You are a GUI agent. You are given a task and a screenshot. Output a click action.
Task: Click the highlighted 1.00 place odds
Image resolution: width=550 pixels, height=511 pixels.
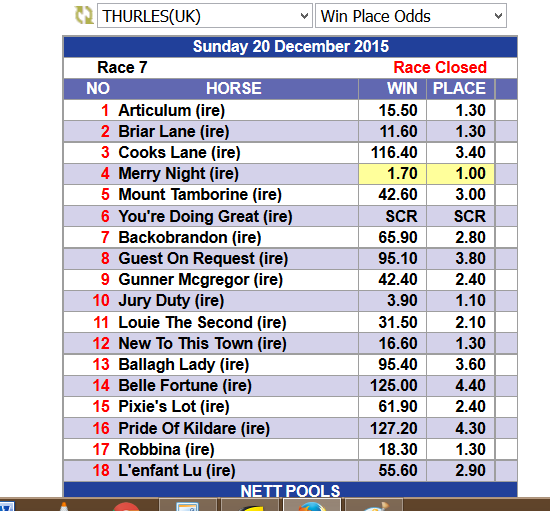461,174
